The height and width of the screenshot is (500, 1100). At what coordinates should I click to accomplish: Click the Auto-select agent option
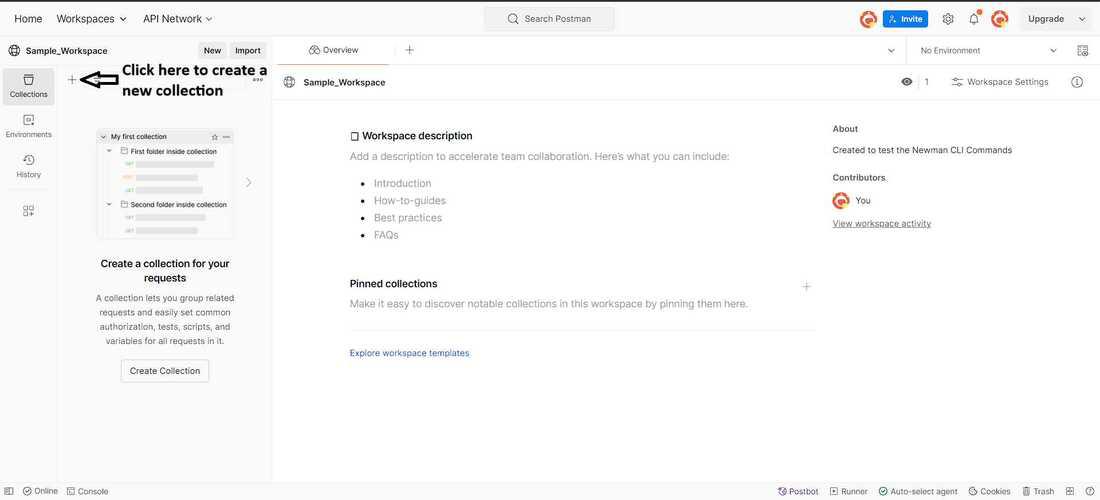(918, 492)
